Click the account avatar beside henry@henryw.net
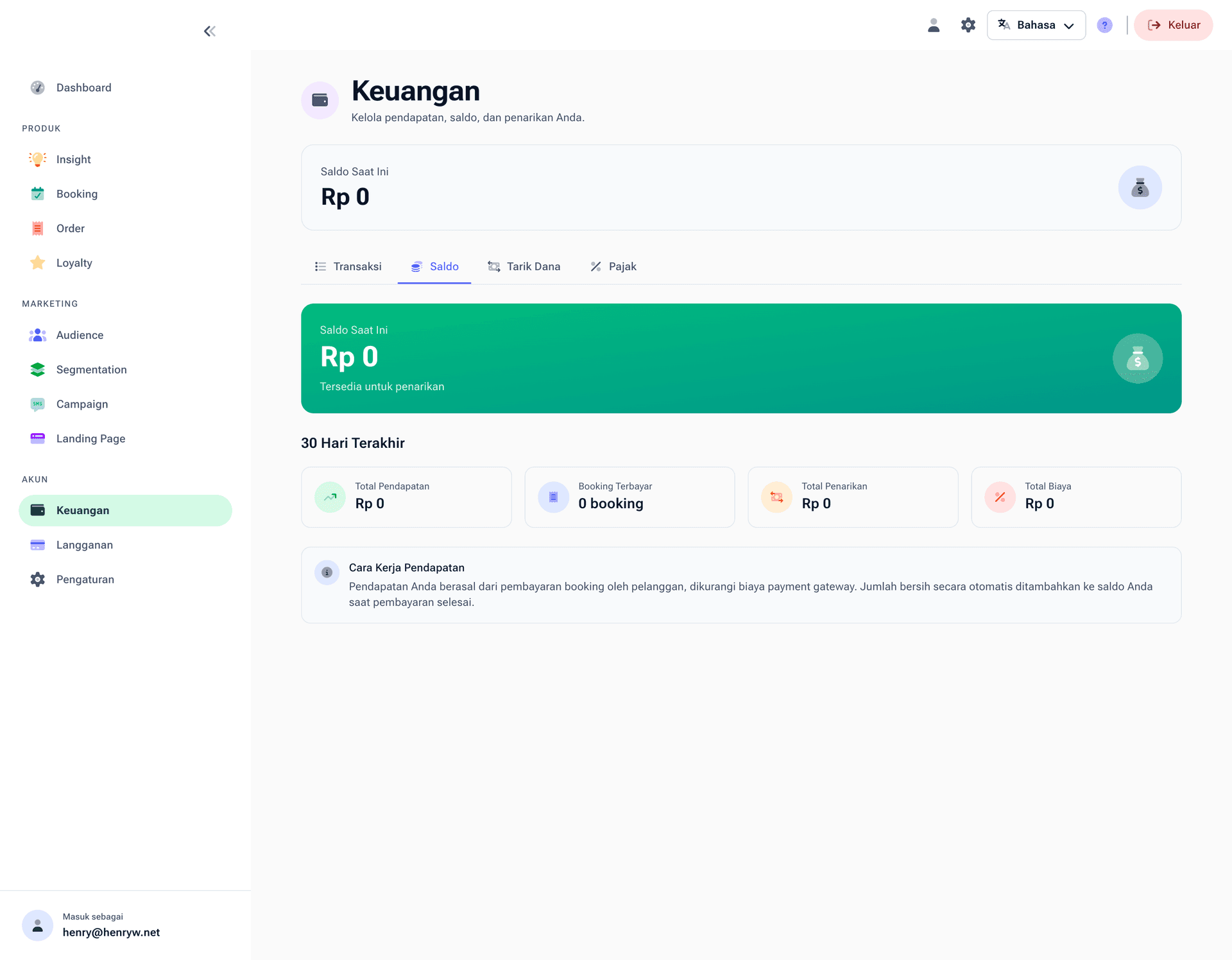The height and width of the screenshot is (960, 1232). point(37,925)
